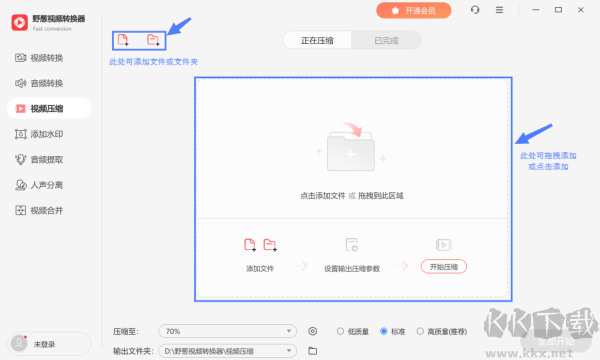Click the add file icon at top toolbar
This screenshot has height=360, width=600.
pos(123,40)
